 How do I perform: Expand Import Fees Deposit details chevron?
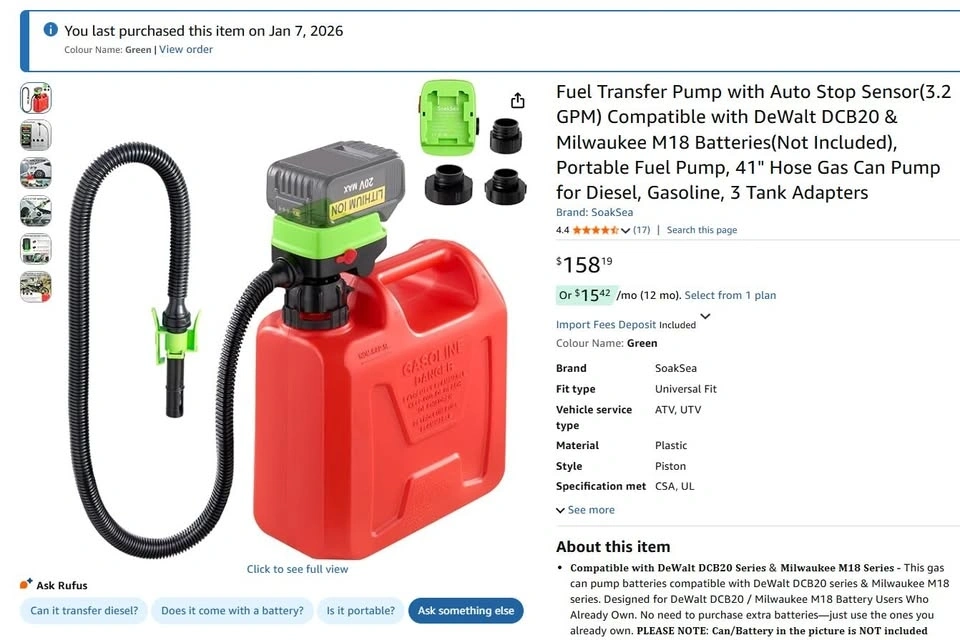[705, 317]
